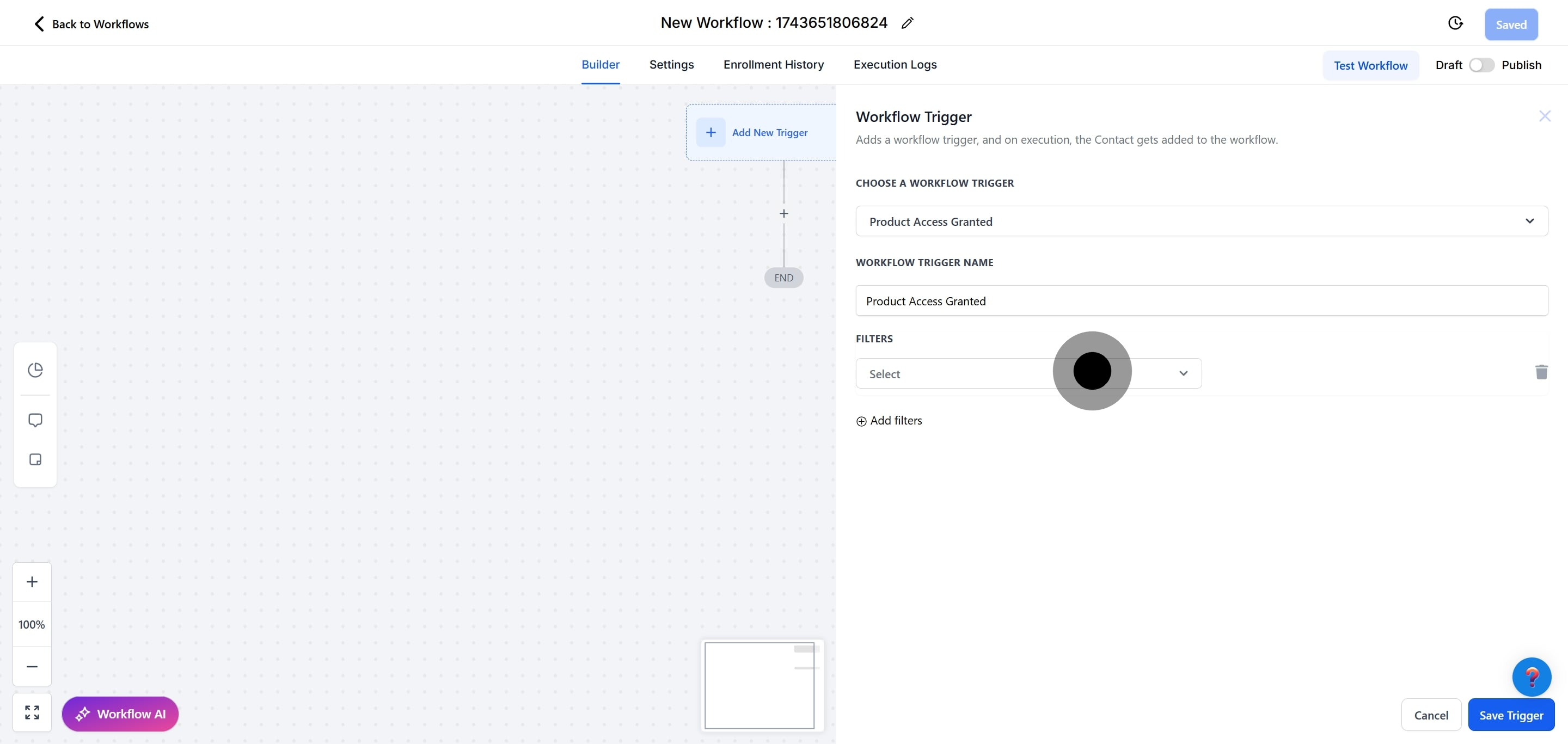Open the Execution Logs tab
1568x744 pixels.
(x=895, y=64)
